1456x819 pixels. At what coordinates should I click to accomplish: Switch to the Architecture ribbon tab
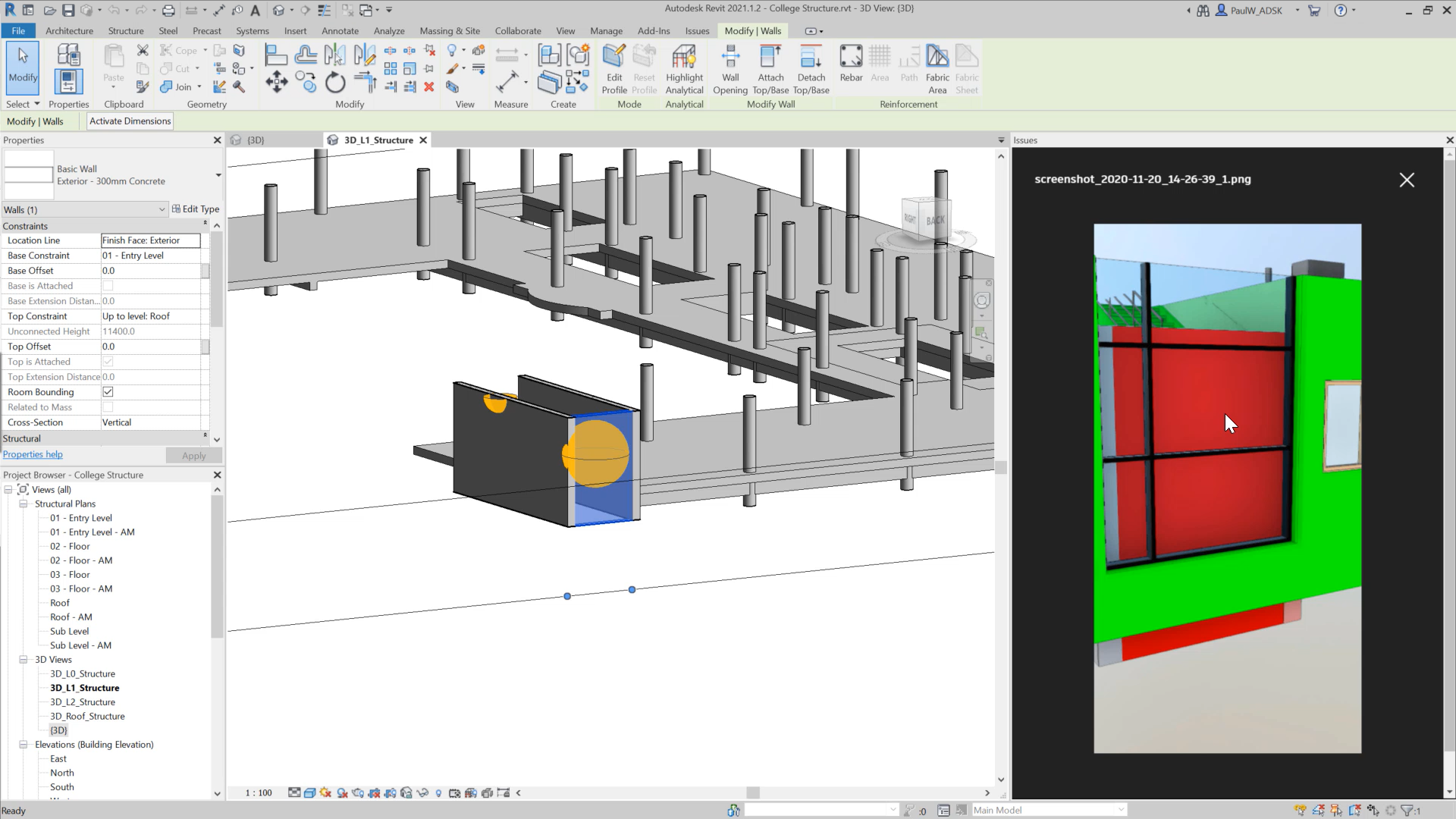69,31
